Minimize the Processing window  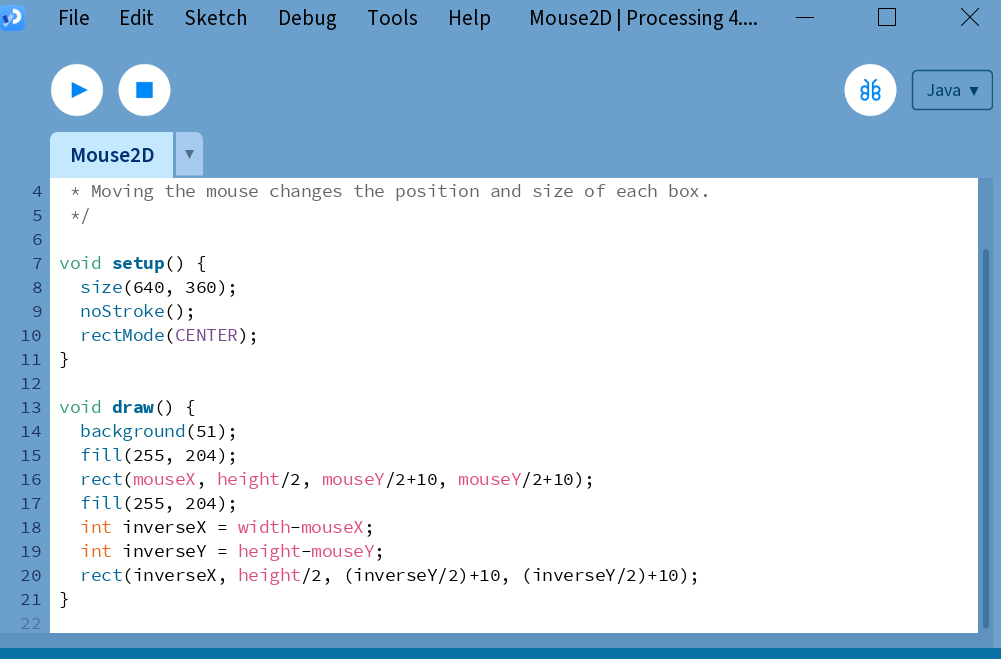(805, 17)
